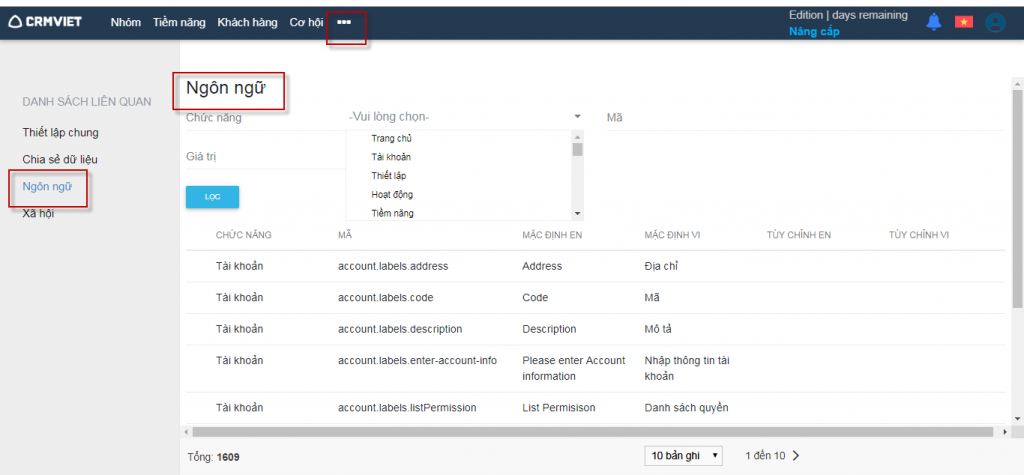
Task: Open the notification bell
Action: click(934, 22)
